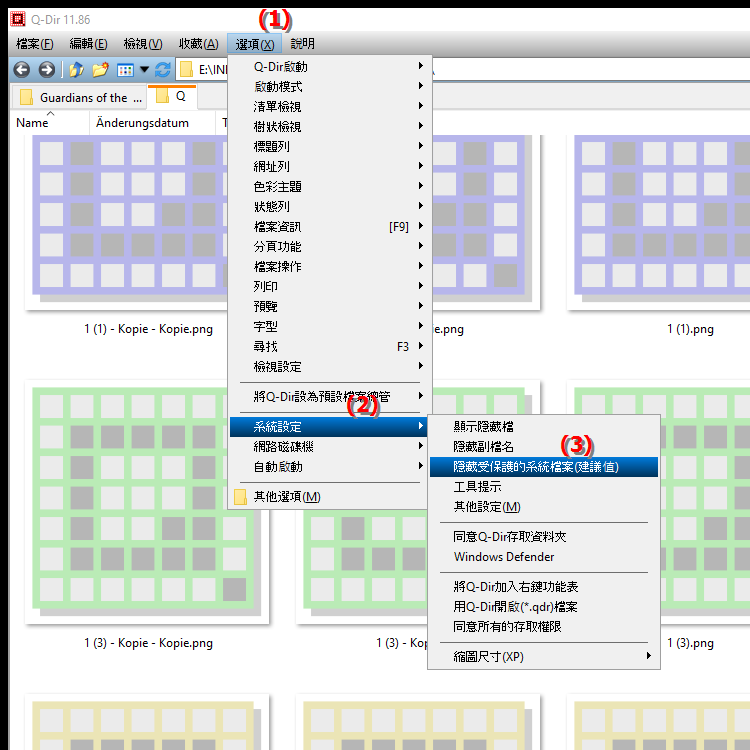
Task: Sort by the Name column header
Action: click(x=49, y=123)
